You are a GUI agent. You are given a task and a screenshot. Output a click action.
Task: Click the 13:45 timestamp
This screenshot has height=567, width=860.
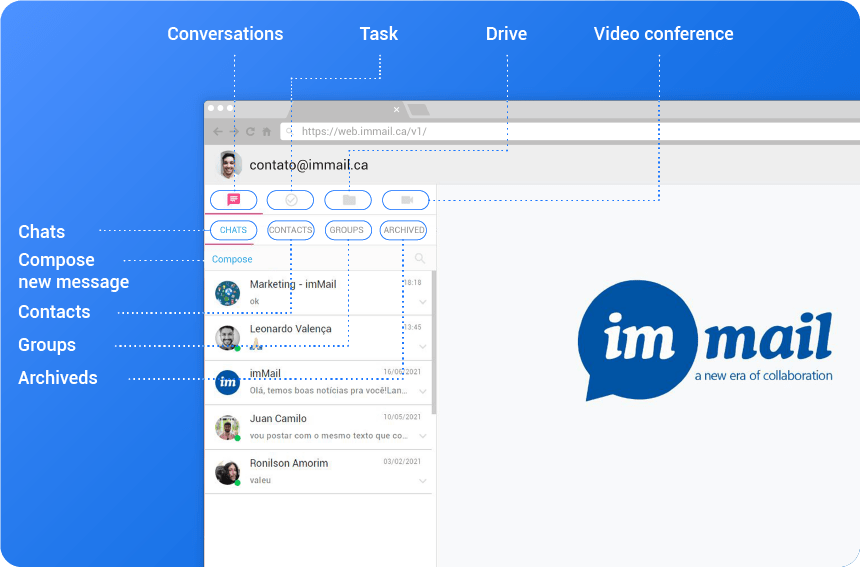[412, 327]
